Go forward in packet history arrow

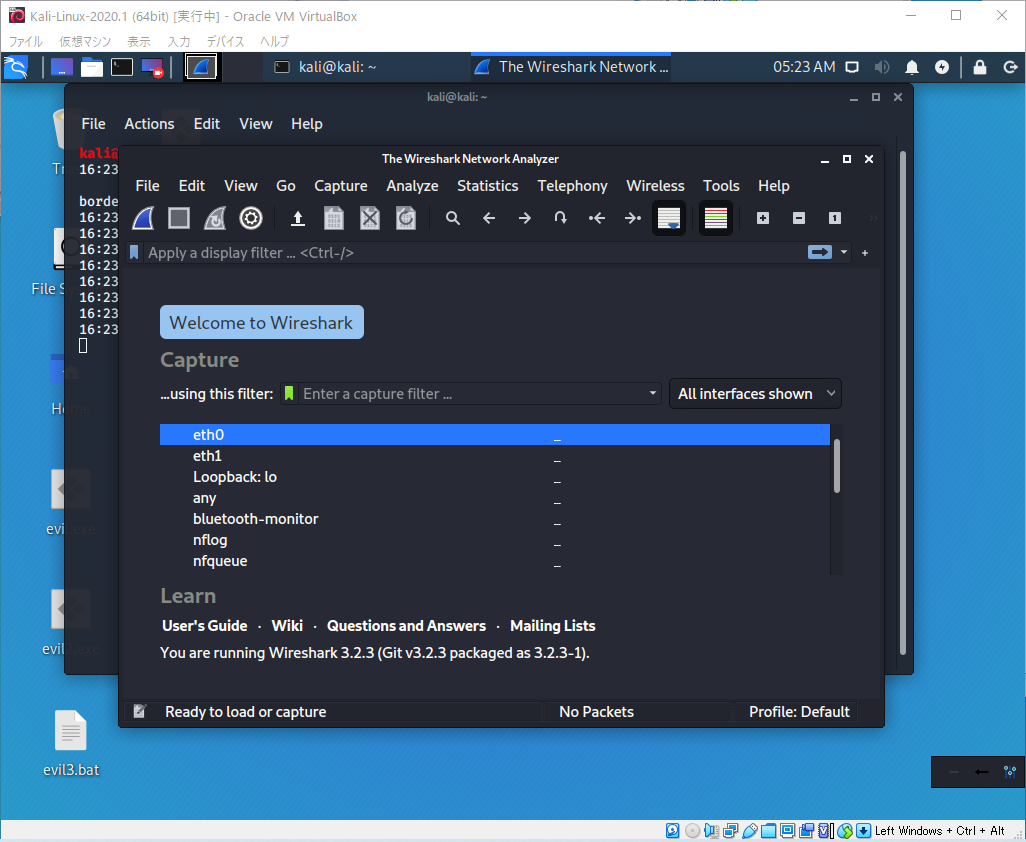click(x=525, y=218)
